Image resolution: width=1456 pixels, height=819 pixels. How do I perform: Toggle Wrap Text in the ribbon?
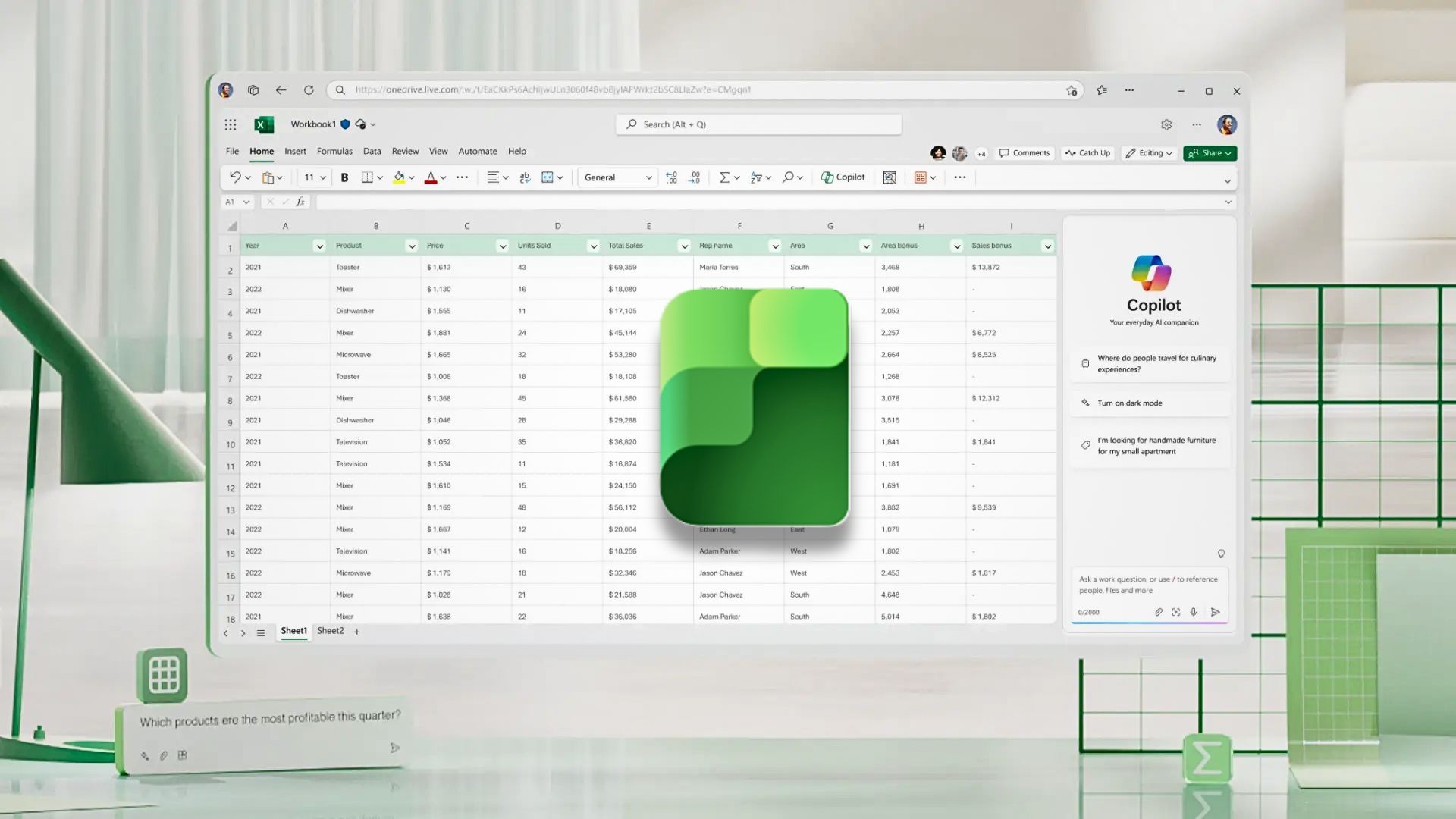point(525,177)
